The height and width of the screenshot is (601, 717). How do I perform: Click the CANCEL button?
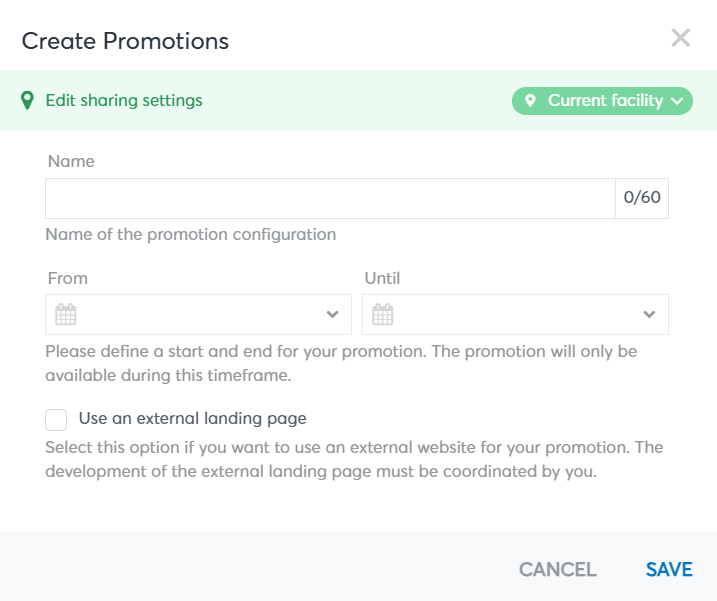[x=557, y=569]
